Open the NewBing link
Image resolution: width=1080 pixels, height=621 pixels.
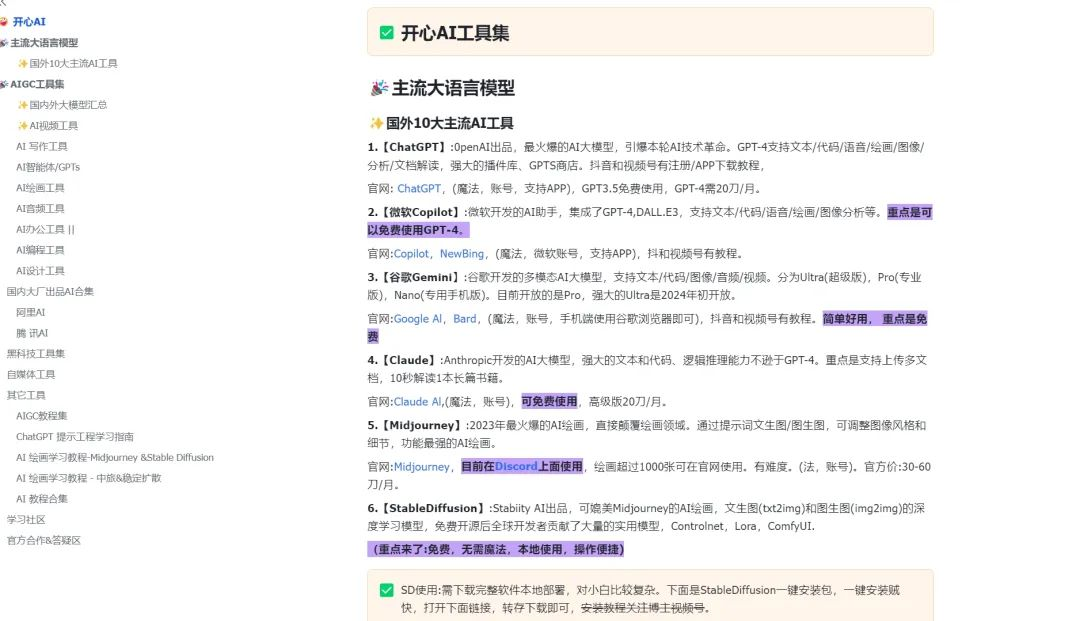[461, 253]
